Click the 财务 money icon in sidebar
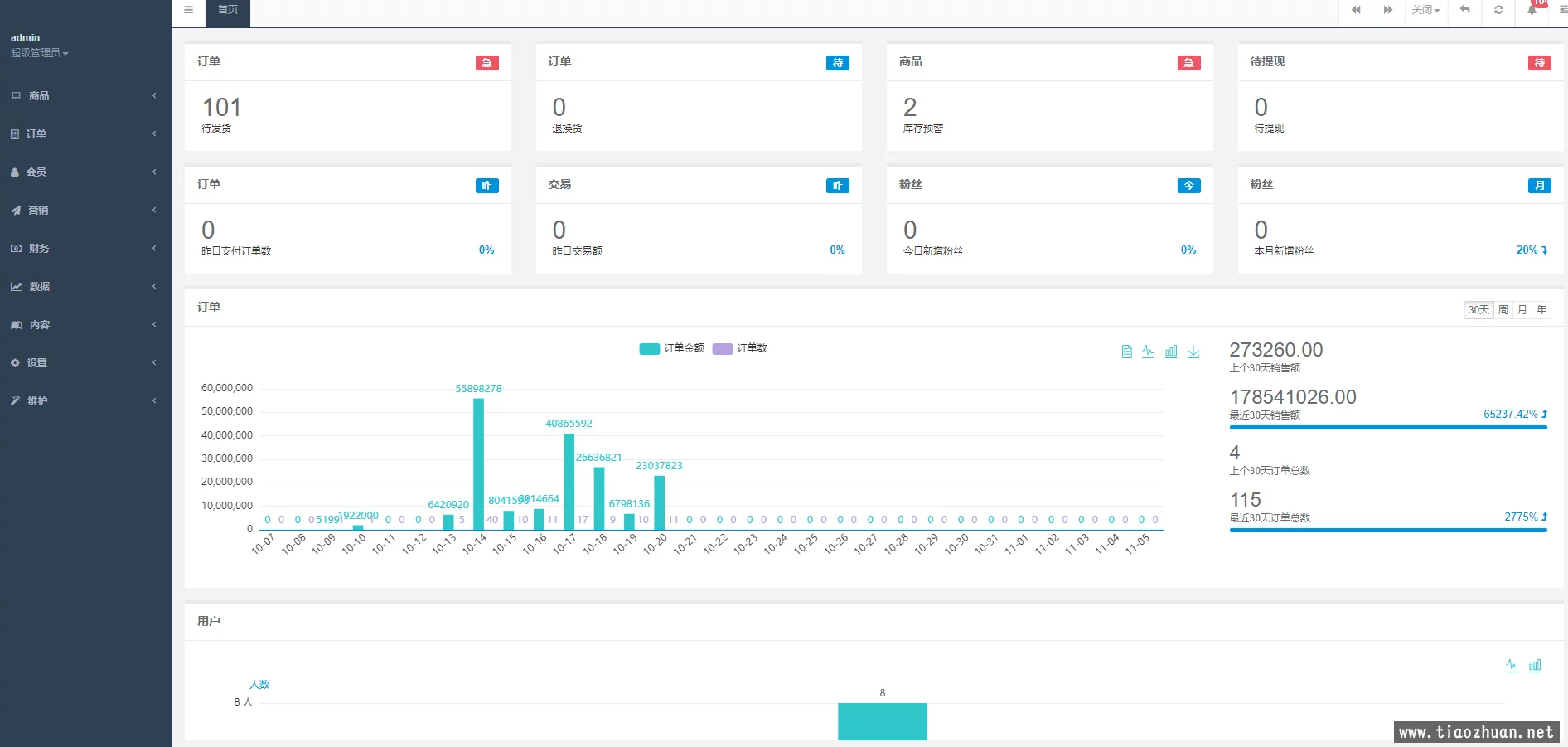Viewport: 1568px width, 747px height. [x=16, y=249]
